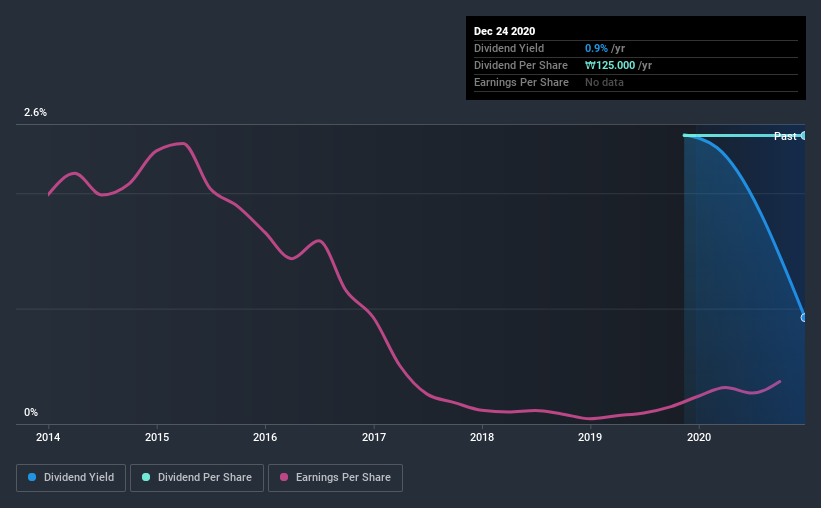
Task: Click the 0.9% Dividend Yield tooltip value
Action: [596, 48]
